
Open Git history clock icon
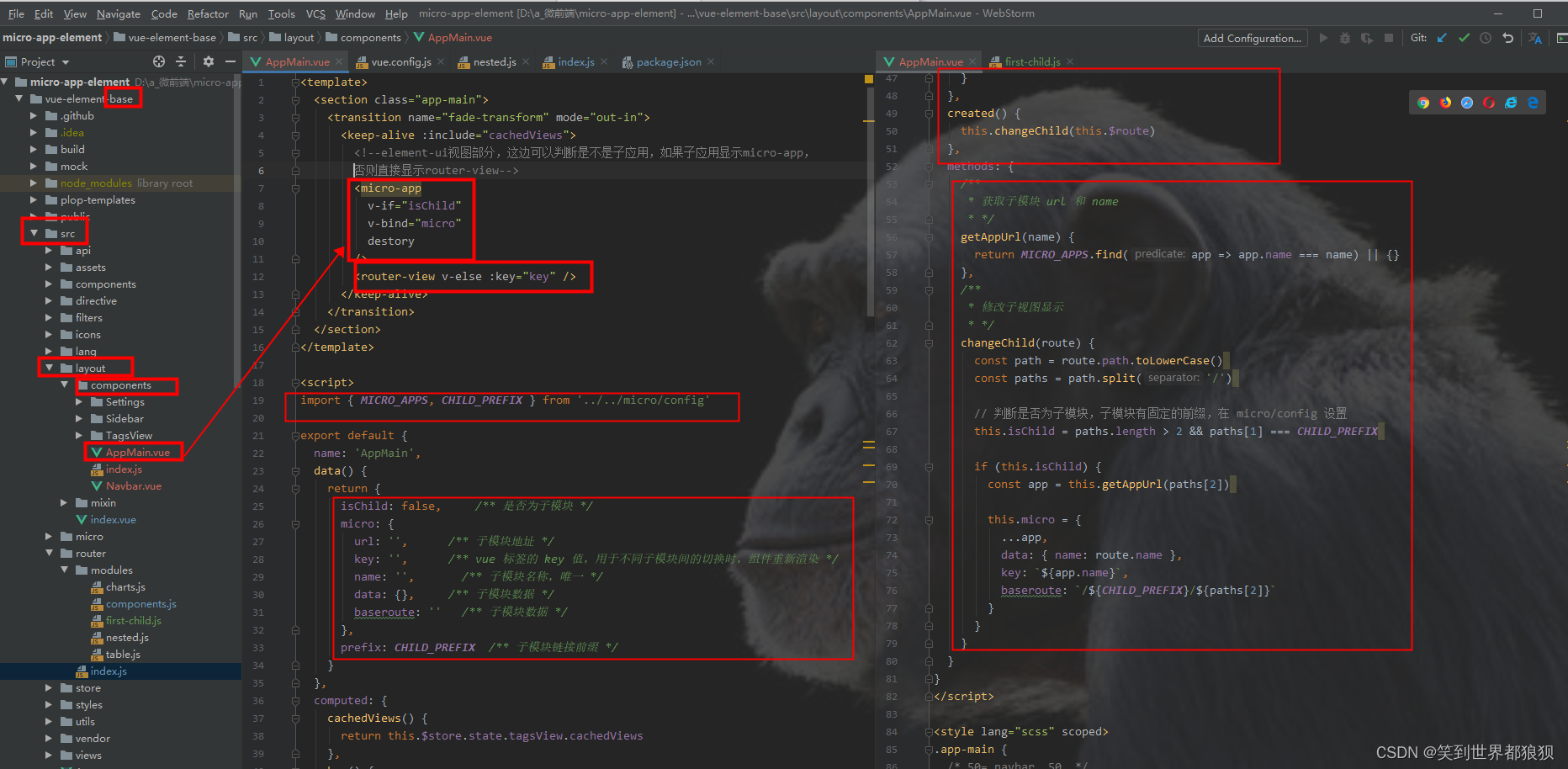coord(1486,38)
